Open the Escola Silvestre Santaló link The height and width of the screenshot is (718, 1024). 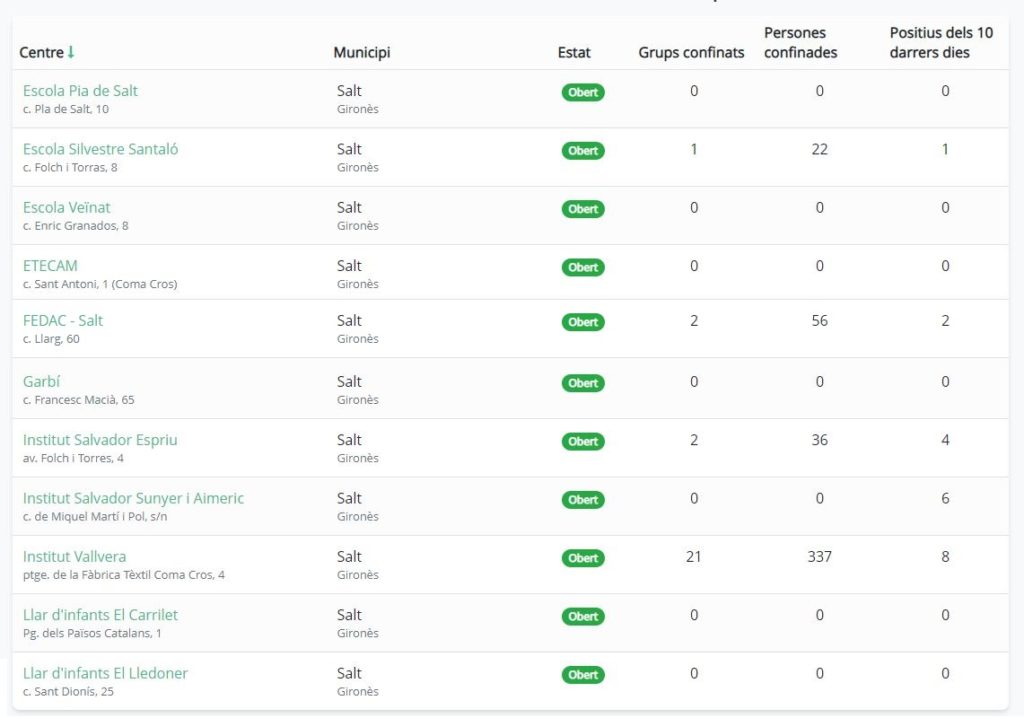[x=100, y=149]
